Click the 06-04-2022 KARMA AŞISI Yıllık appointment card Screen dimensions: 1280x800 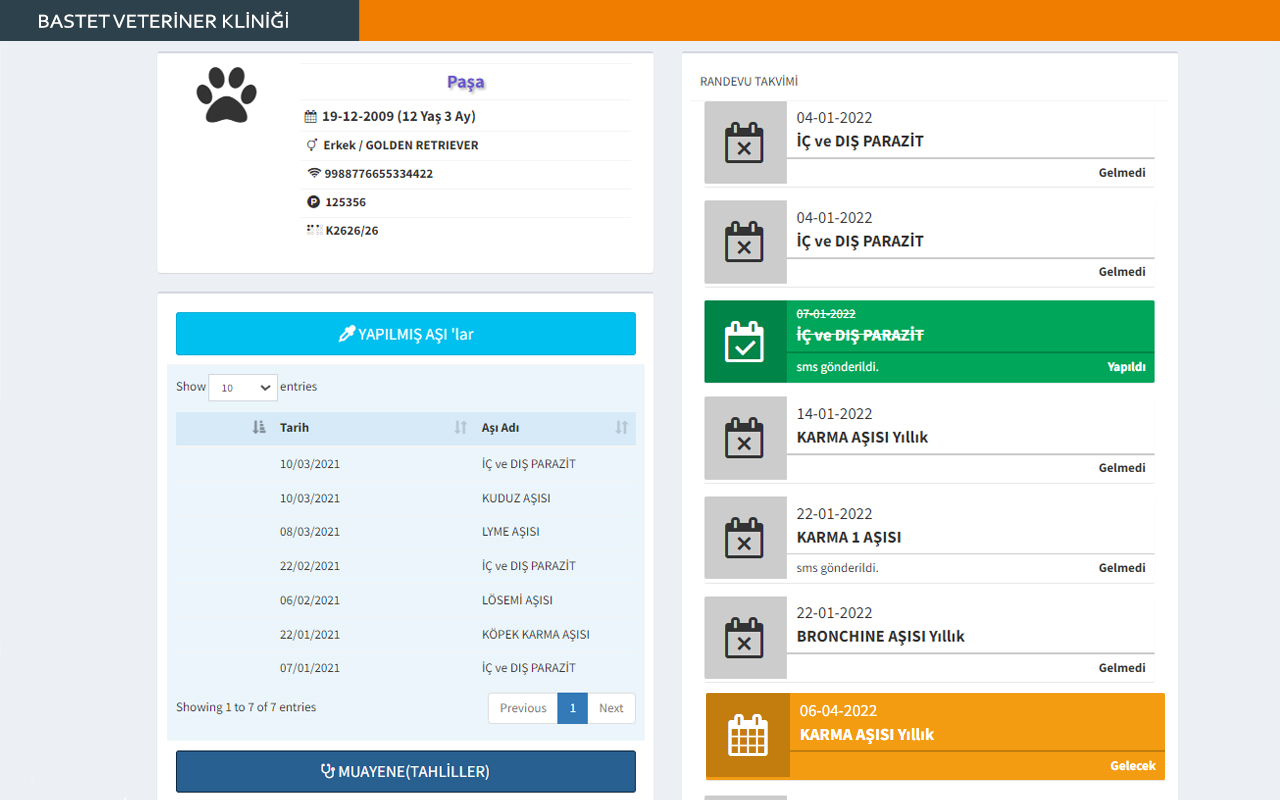936,736
